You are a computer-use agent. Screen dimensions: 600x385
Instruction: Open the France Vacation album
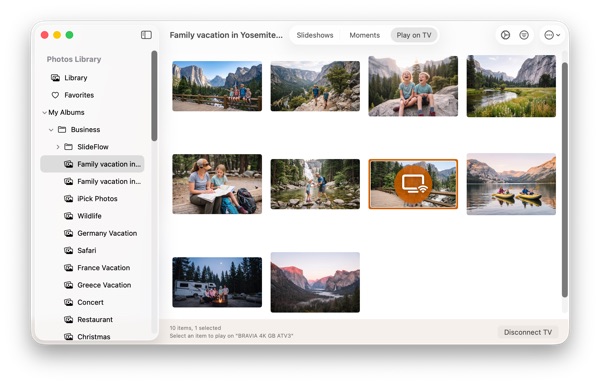(x=92, y=268)
